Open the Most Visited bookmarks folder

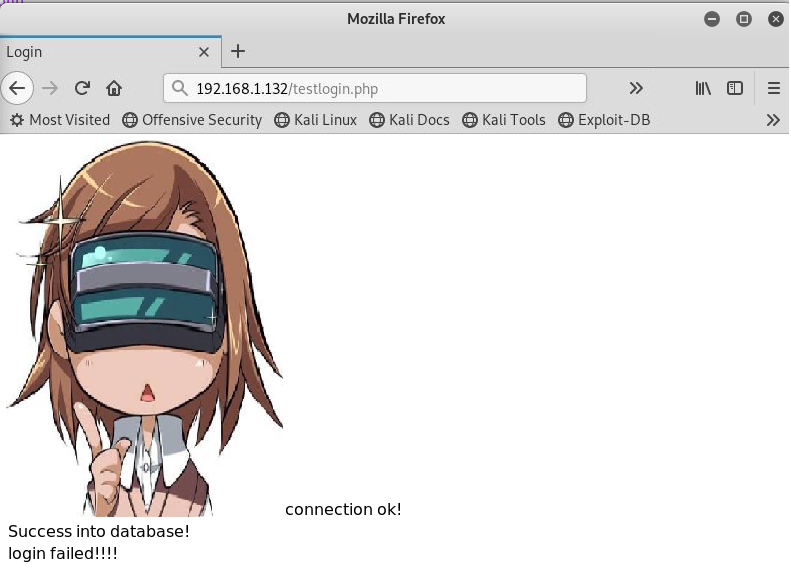[60, 120]
